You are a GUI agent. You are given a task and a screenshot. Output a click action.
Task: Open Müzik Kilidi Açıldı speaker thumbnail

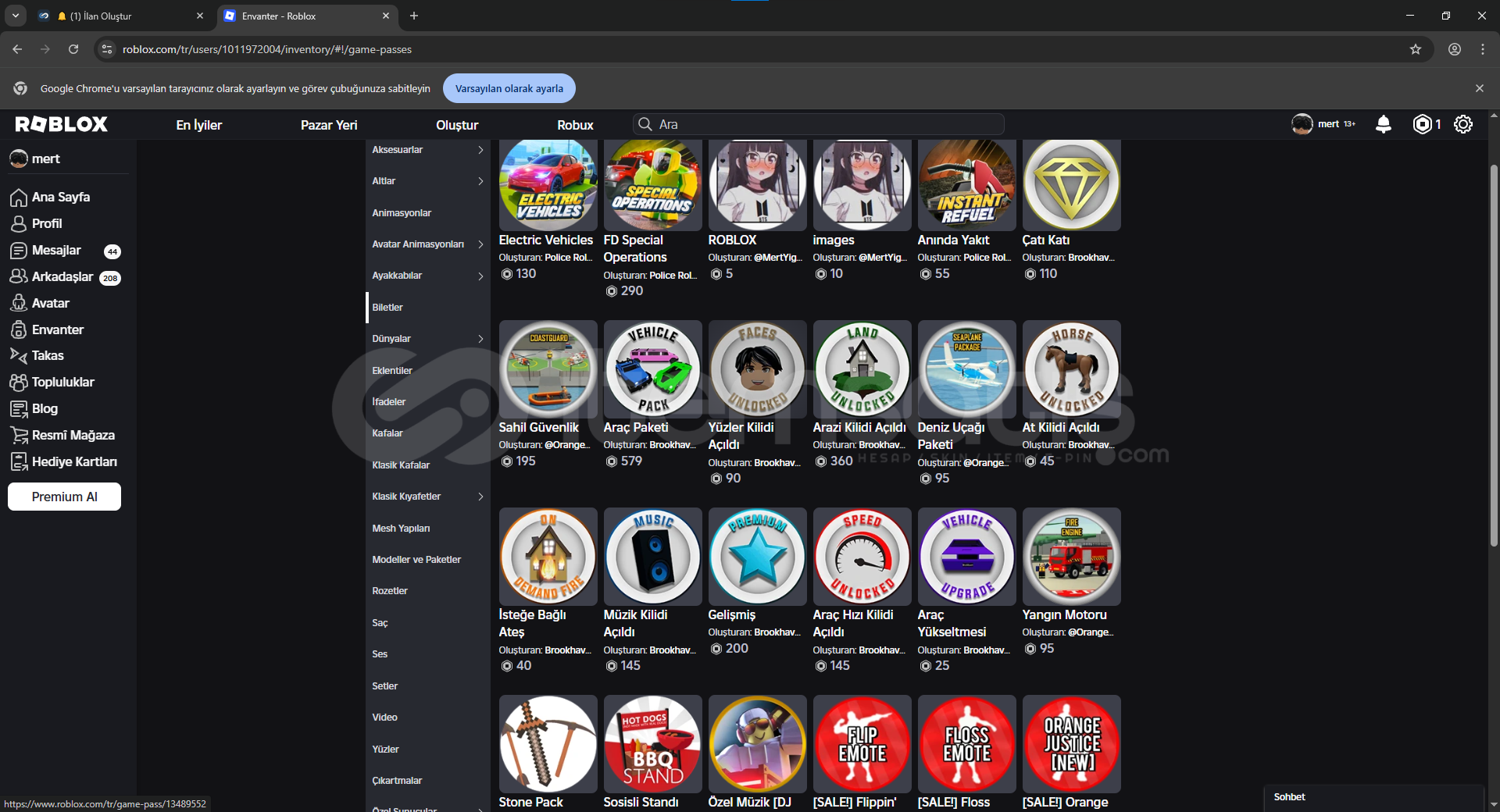(652, 557)
